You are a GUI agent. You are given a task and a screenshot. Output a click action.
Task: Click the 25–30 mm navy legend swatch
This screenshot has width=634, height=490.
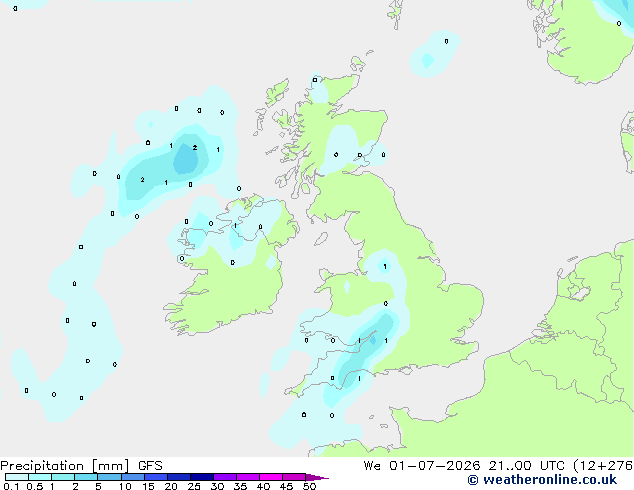pyautogui.click(x=202, y=477)
